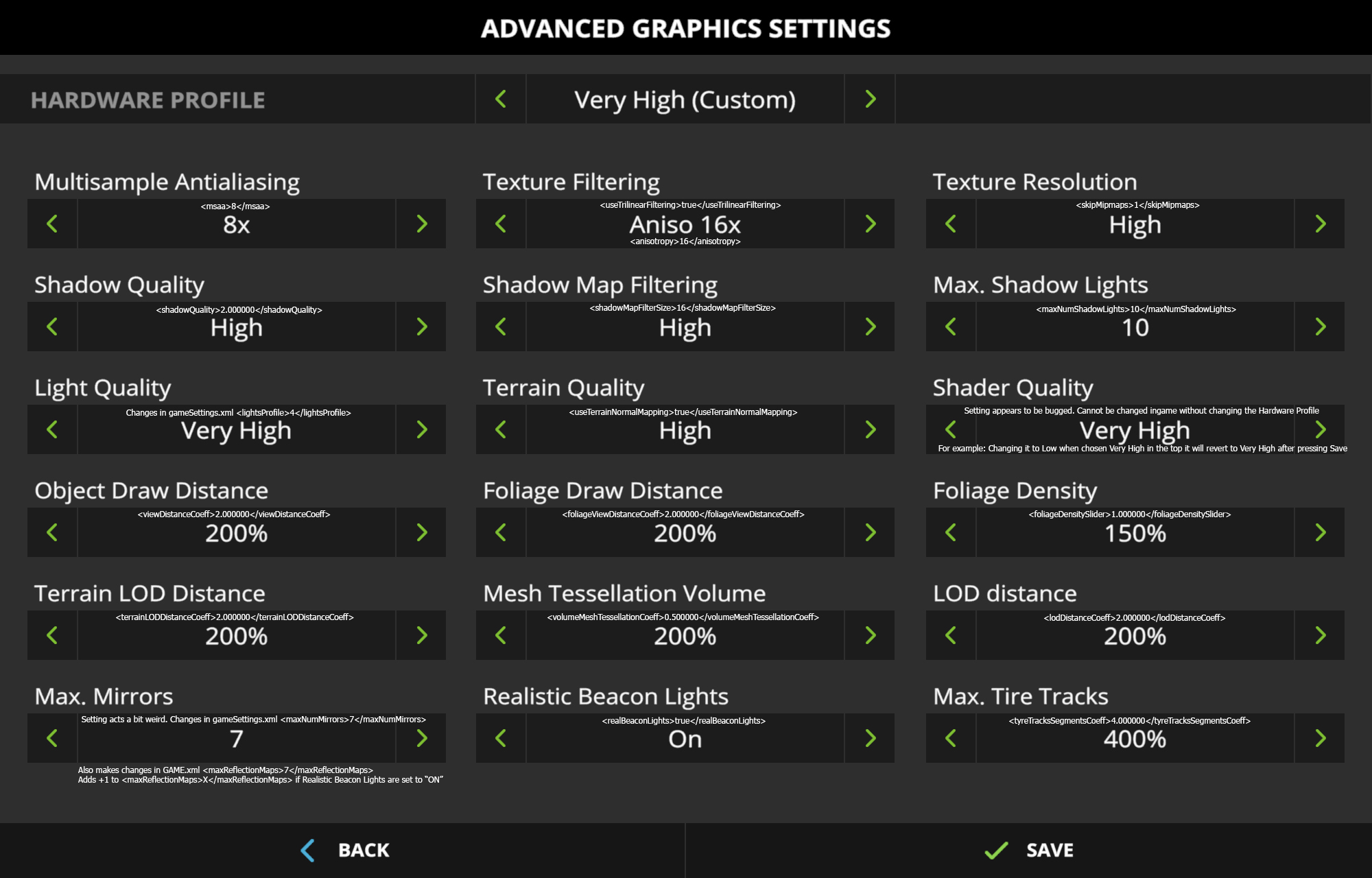Image resolution: width=1372 pixels, height=878 pixels.
Task: Click the Max. Shadow Lights value 10
Action: tap(1135, 327)
